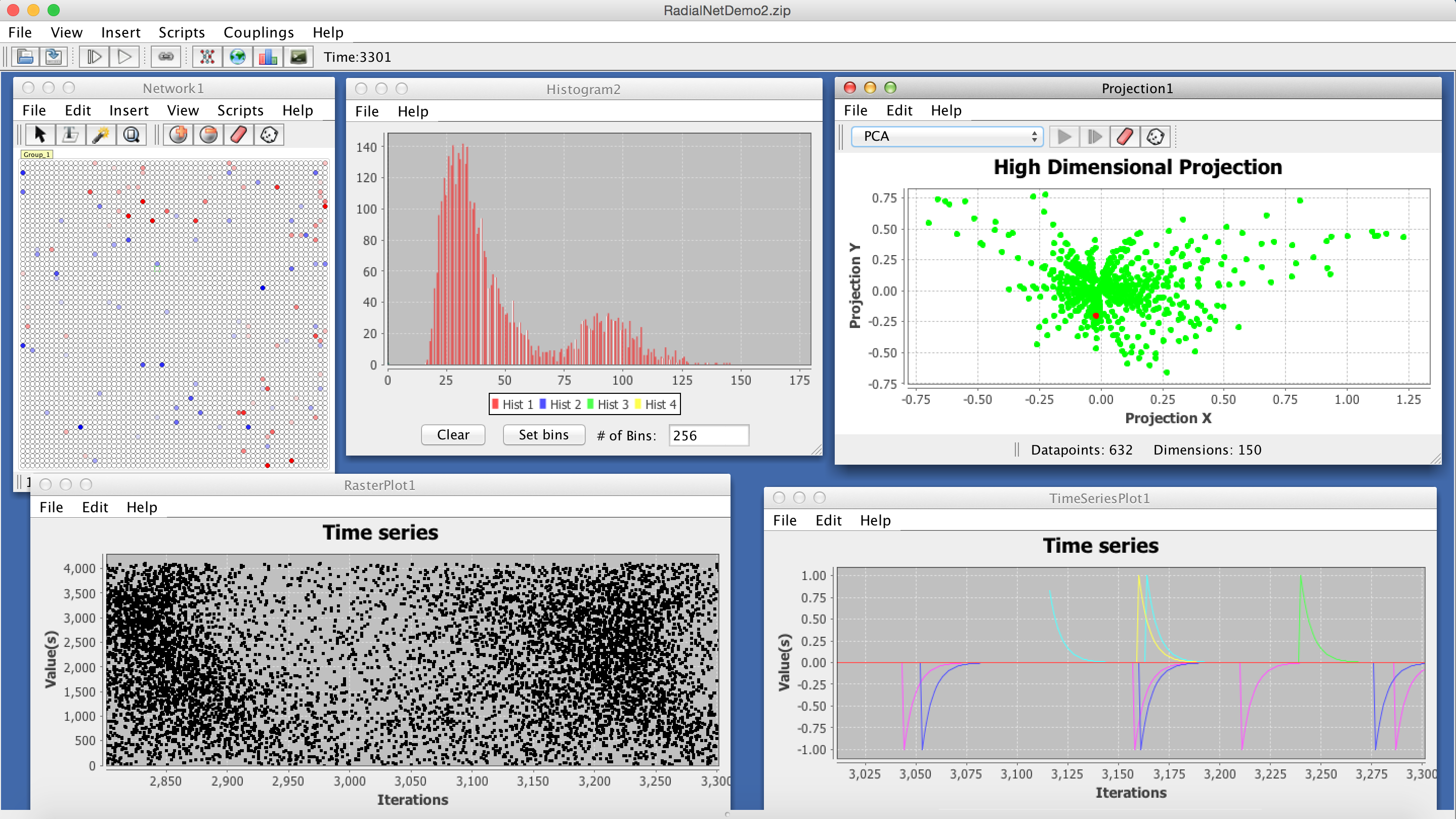This screenshot has width=1456, height=819.
Task: Click the add neuron plus icon
Action: [x=179, y=135]
